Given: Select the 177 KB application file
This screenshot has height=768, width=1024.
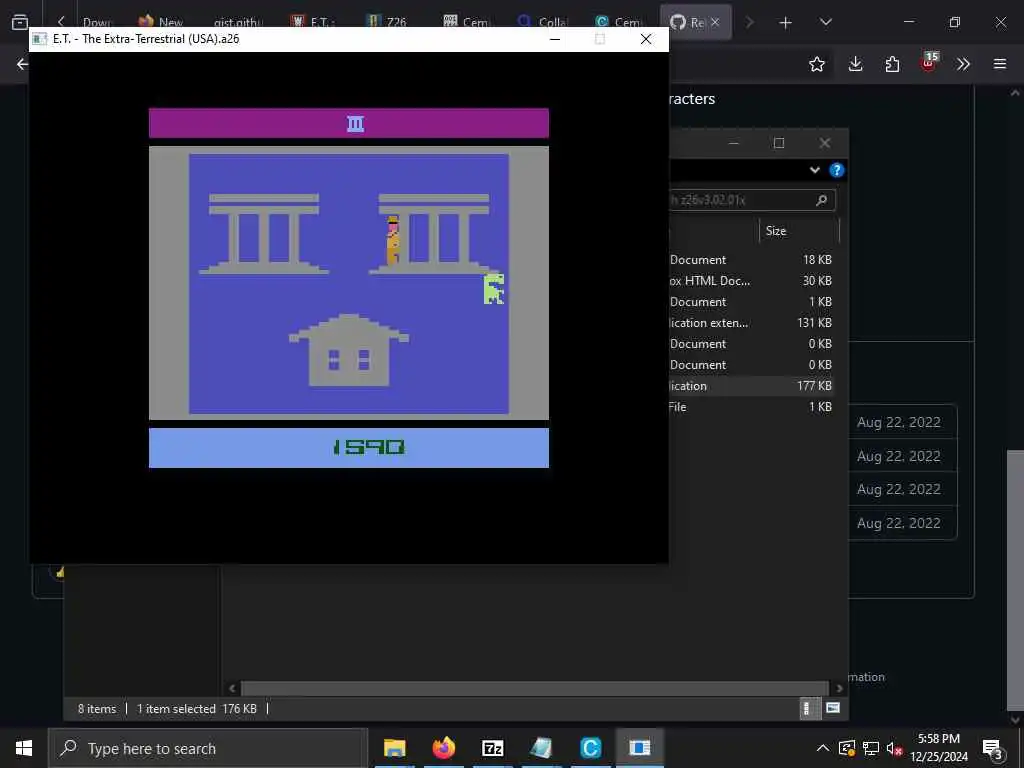Looking at the screenshot, I should (x=751, y=385).
